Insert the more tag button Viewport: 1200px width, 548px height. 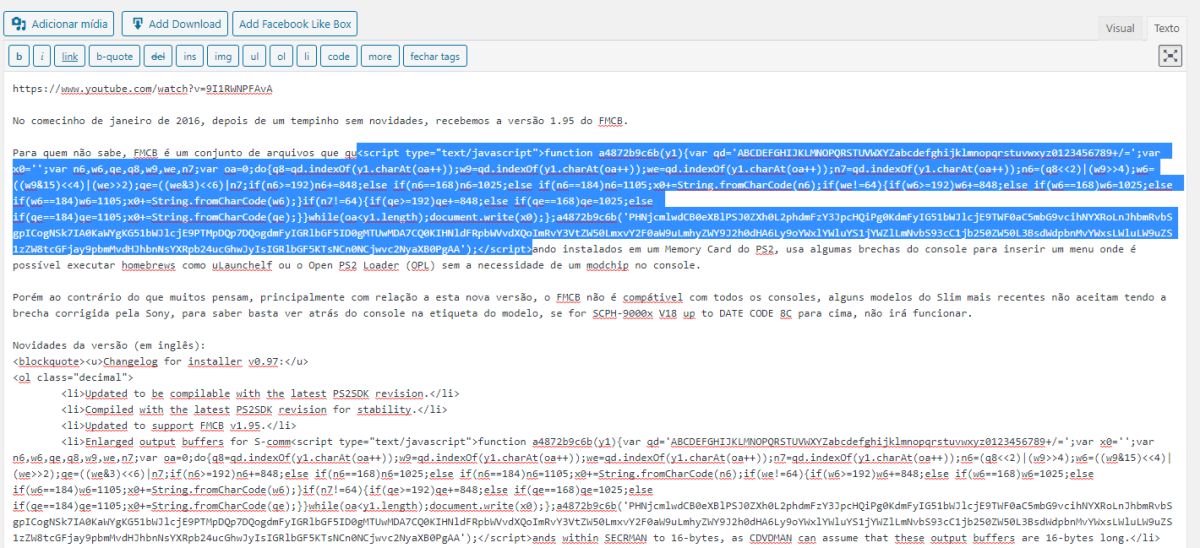(380, 56)
